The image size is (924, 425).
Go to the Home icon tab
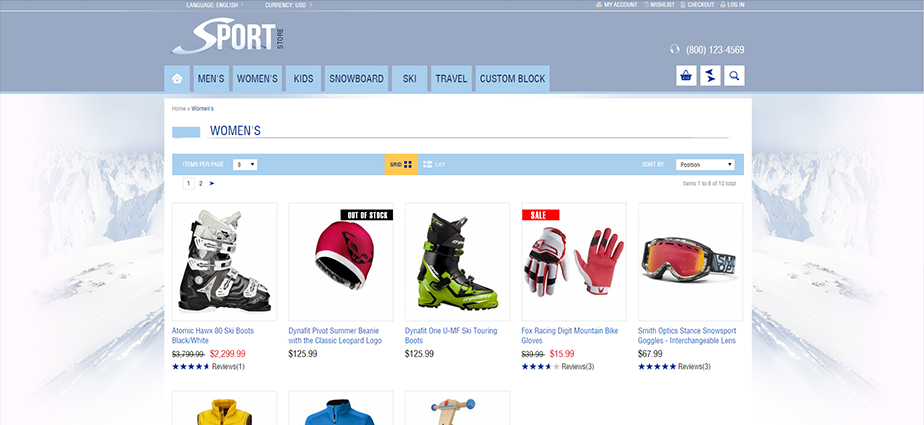(x=177, y=78)
